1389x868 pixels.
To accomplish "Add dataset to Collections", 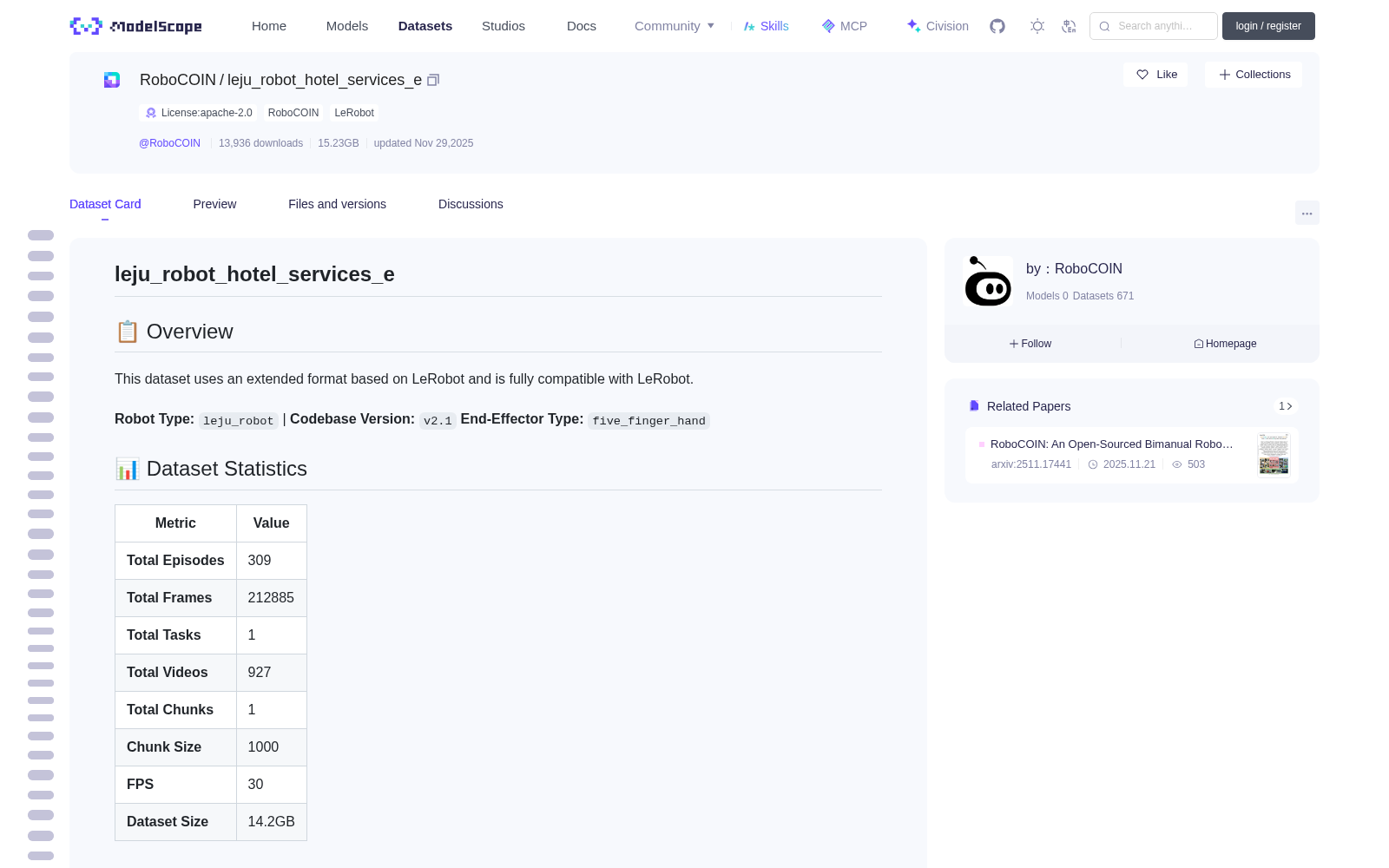I will tap(1254, 75).
